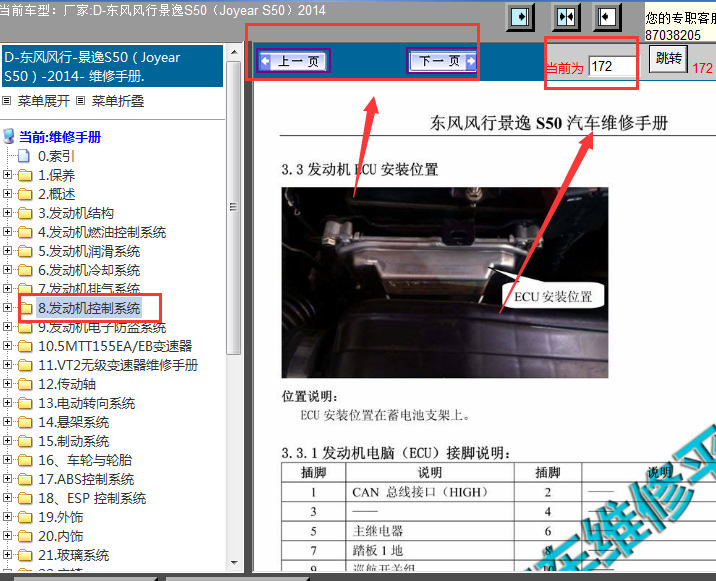The height and width of the screenshot is (581, 716).
Task: Click folder icon of 6.发动机冷却系统
Action: coord(25,270)
